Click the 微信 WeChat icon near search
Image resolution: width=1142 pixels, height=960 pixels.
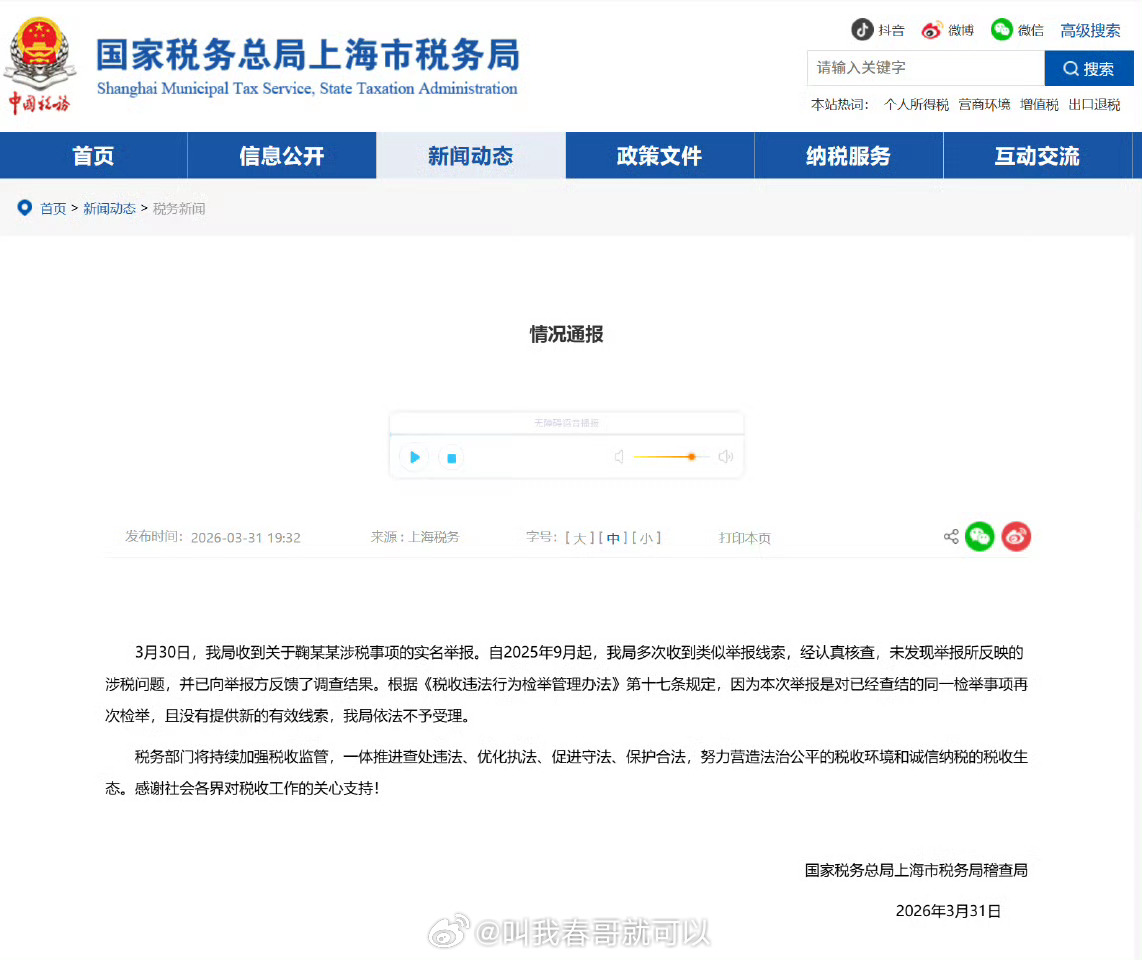click(x=1002, y=30)
